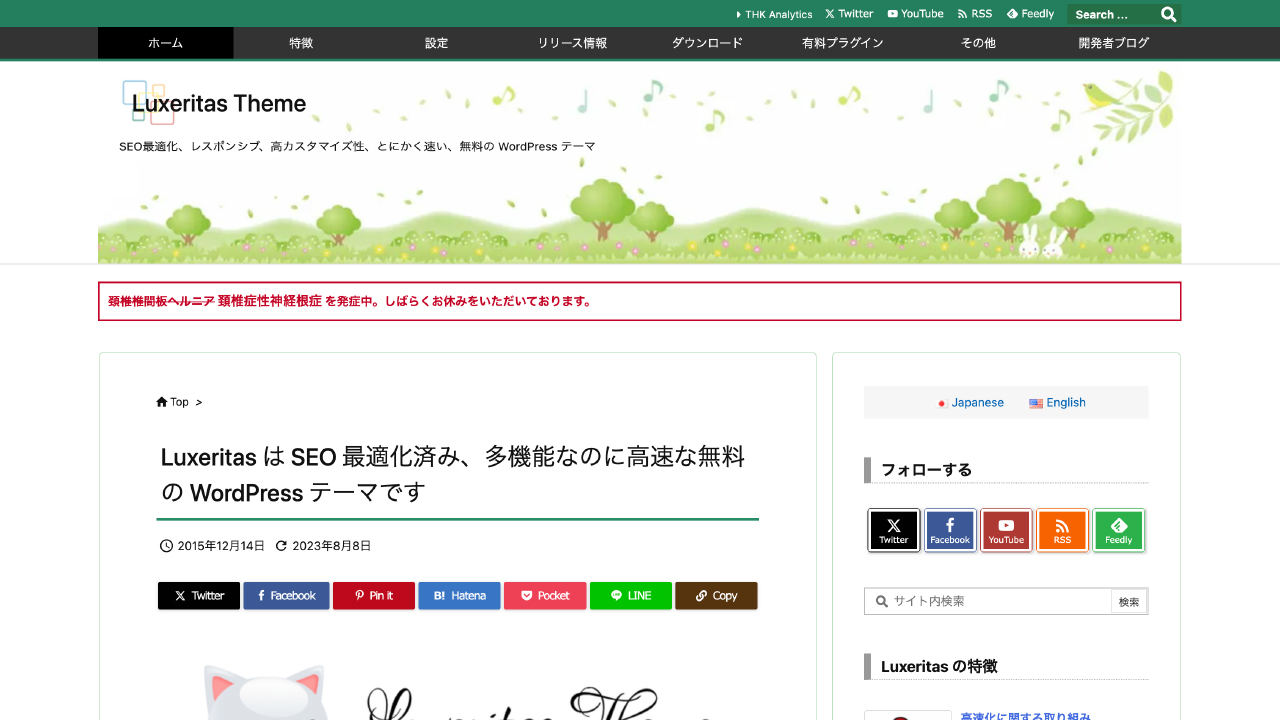Open the リリース情報 menu item
Viewport: 1280px width, 720px height.
click(572, 43)
